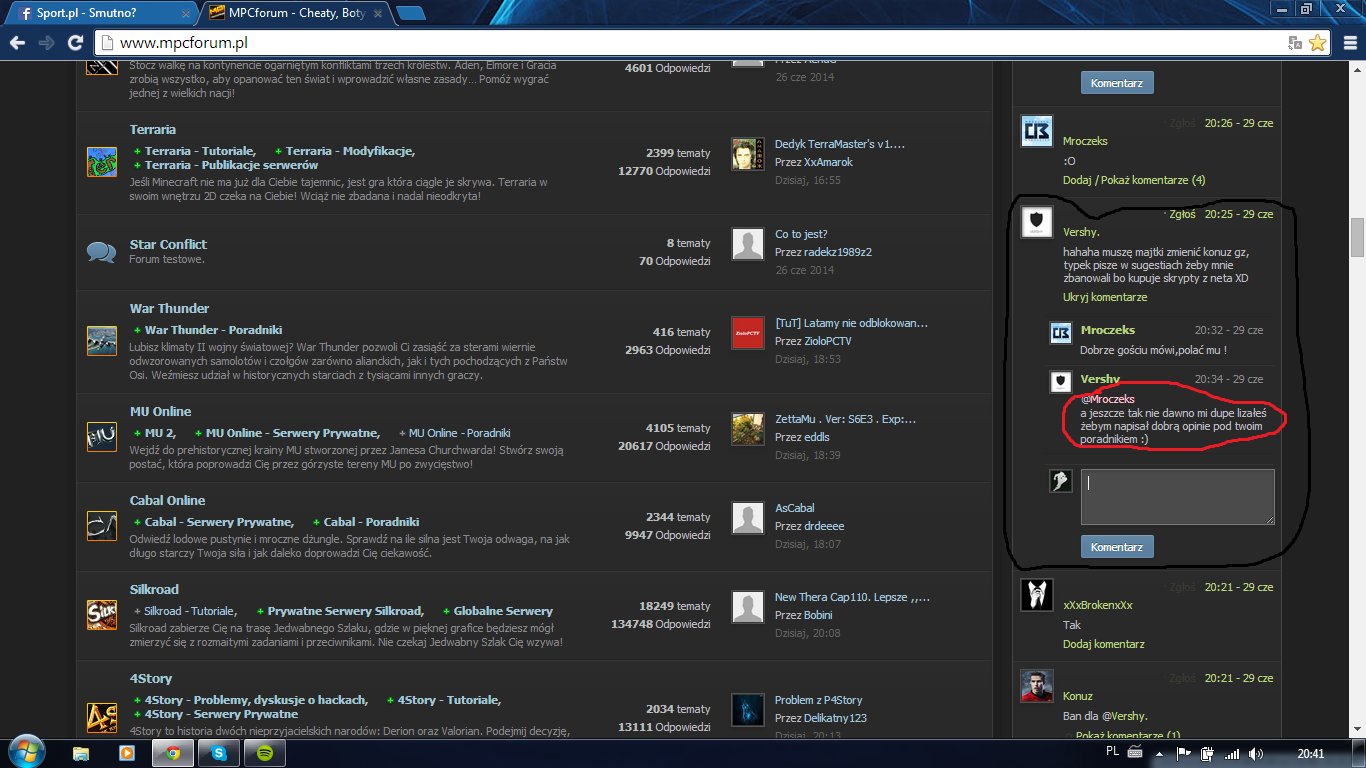Open Terraria - Tutoriale subforum
1366x768 pixels.
[200, 151]
